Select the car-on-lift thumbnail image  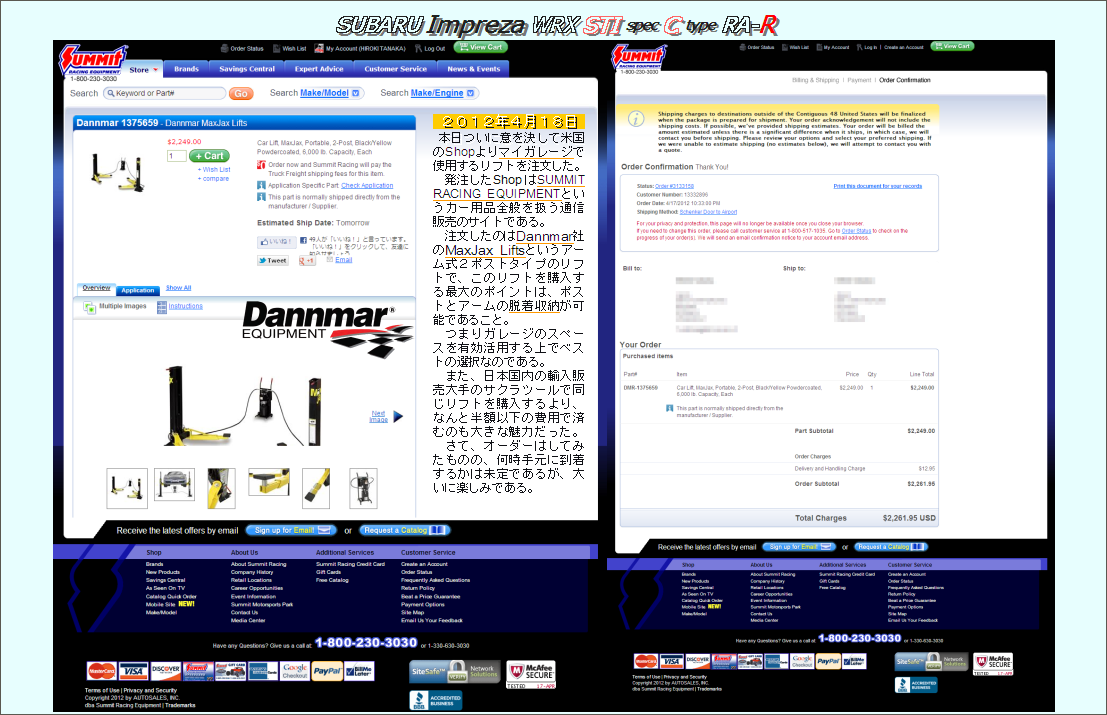tap(175, 488)
